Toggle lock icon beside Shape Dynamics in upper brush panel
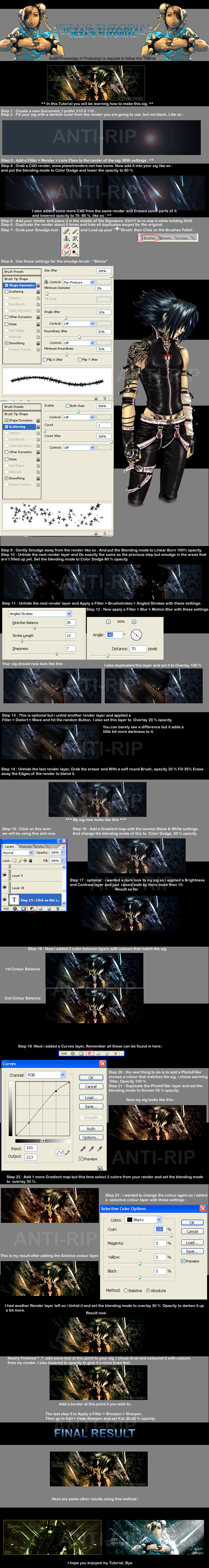209x1568 pixels. click(38, 285)
